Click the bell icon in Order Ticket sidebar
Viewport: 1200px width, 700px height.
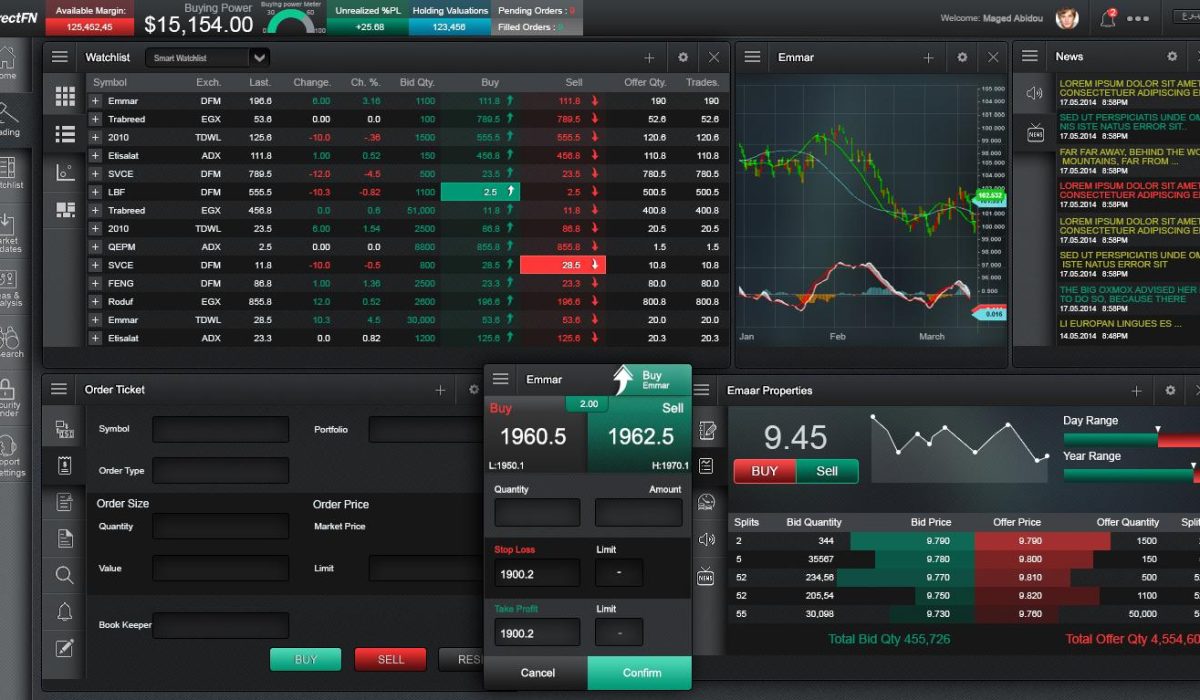click(65, 612)
